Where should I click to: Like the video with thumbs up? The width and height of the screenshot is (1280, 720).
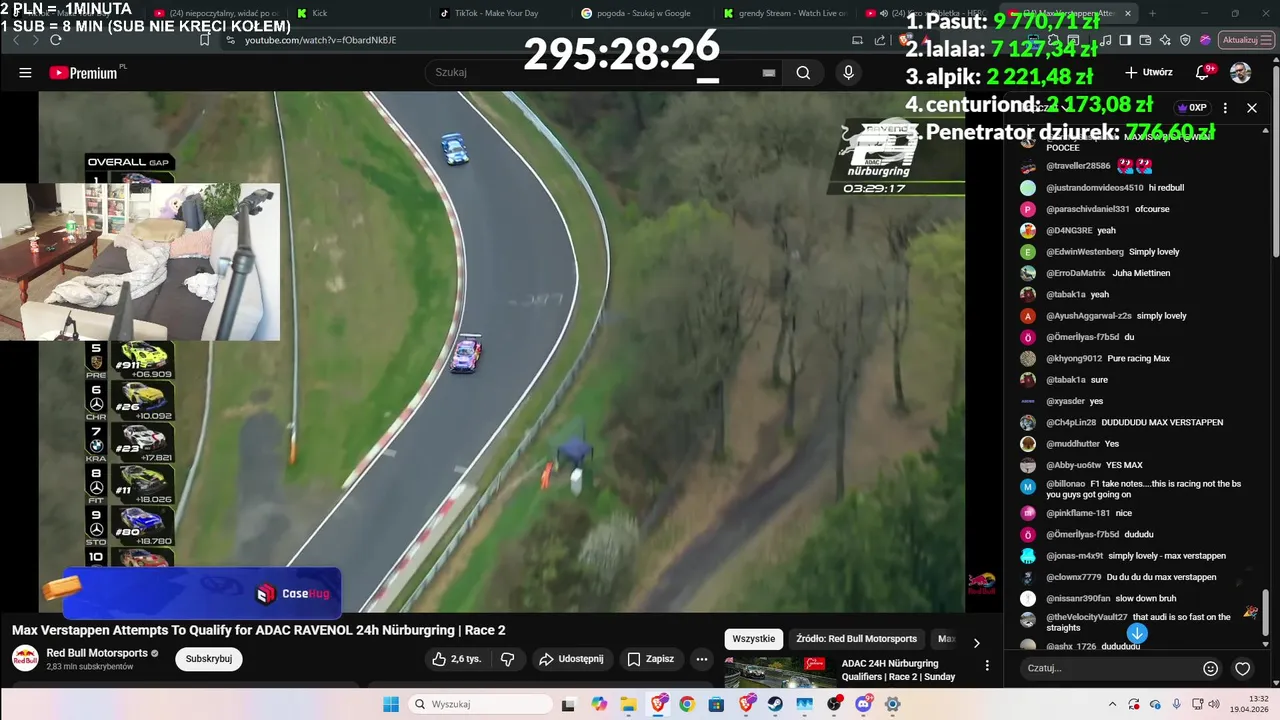click(x=457, y=659)
